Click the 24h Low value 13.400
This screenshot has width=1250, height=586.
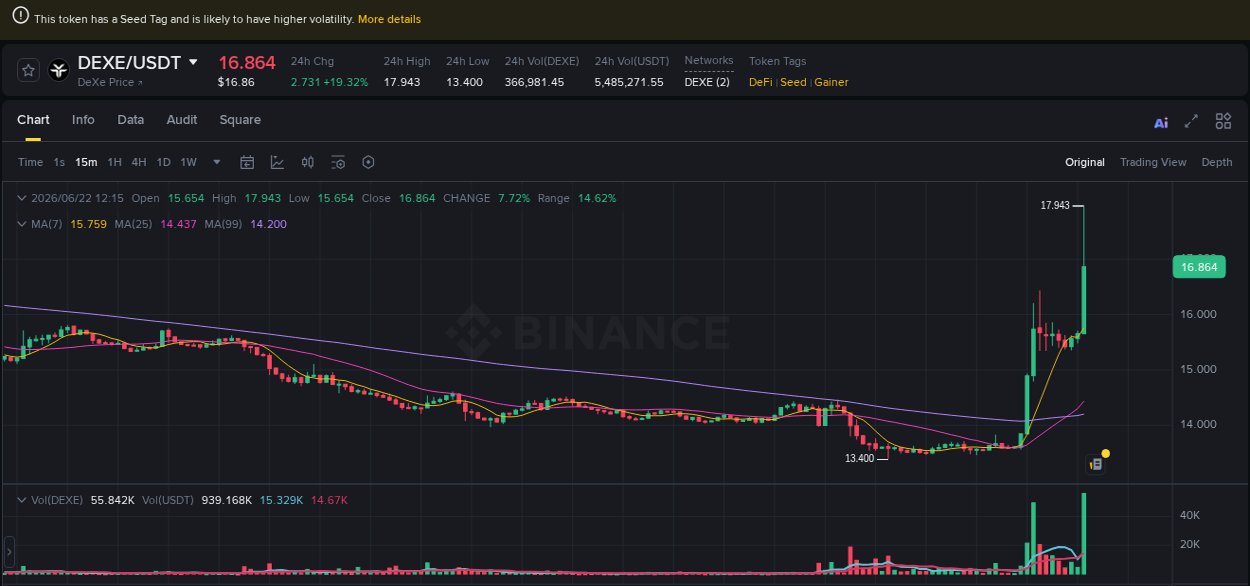point(465,82)
